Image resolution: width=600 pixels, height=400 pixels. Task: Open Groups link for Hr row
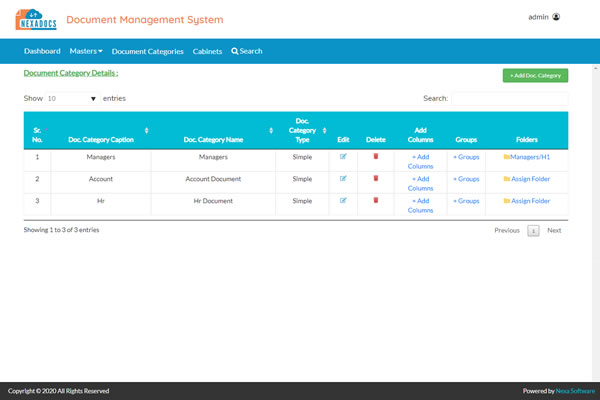point(466,200)
